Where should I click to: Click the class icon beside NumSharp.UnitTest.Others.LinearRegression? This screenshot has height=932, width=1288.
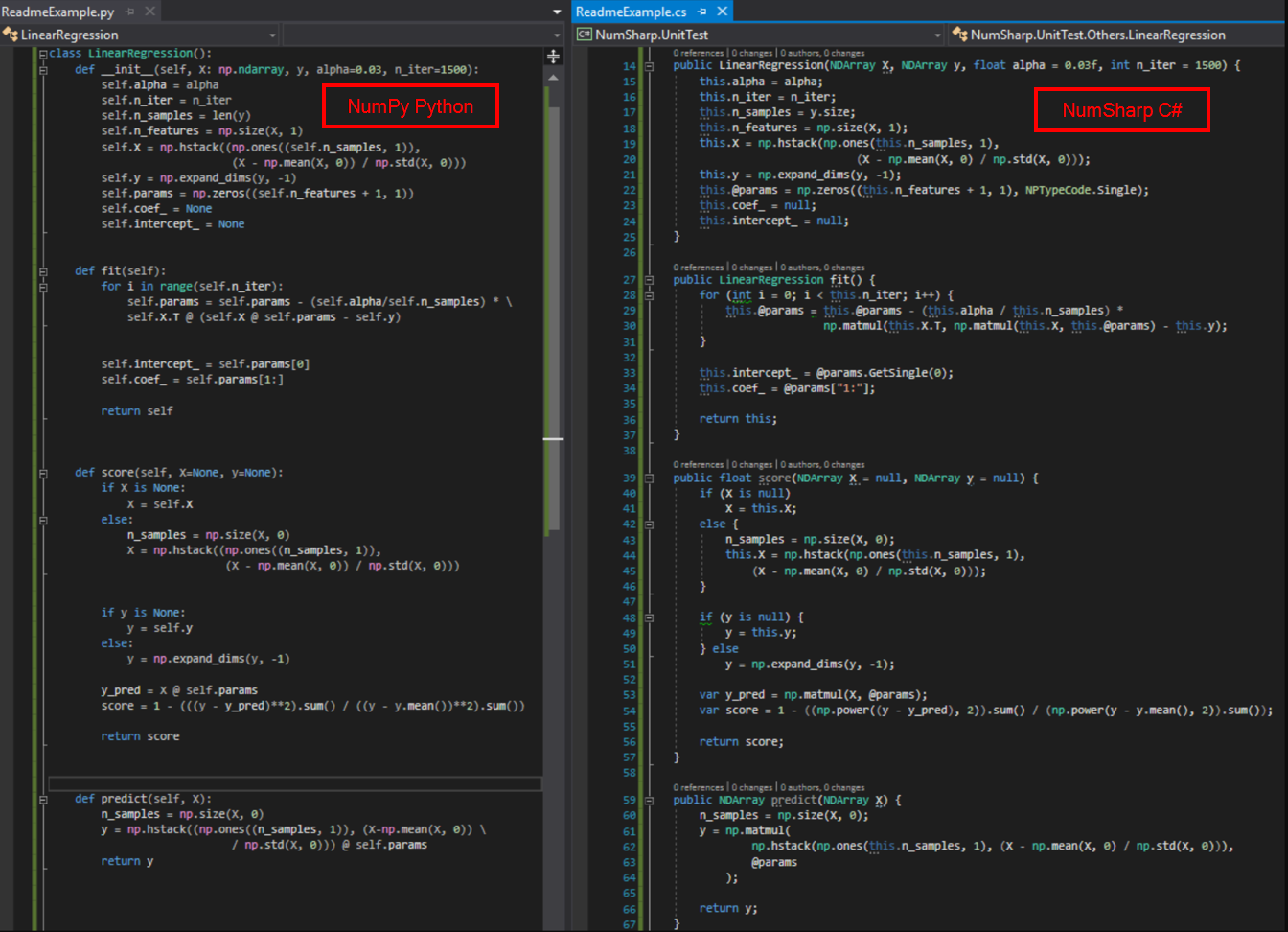tap(958, 34)
